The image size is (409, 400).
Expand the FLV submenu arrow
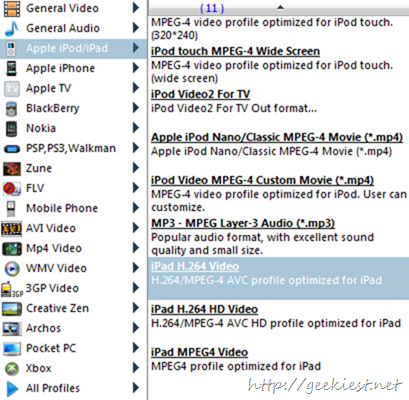pyautogui.click(x=135, y=188)
